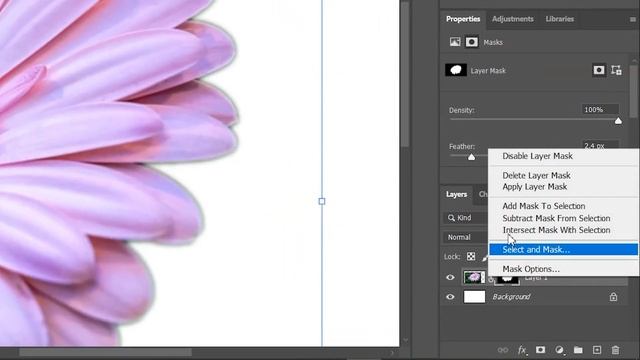640x360 pixels.
Task: Click the vertical canvas scrollbar
Action: 405,73
